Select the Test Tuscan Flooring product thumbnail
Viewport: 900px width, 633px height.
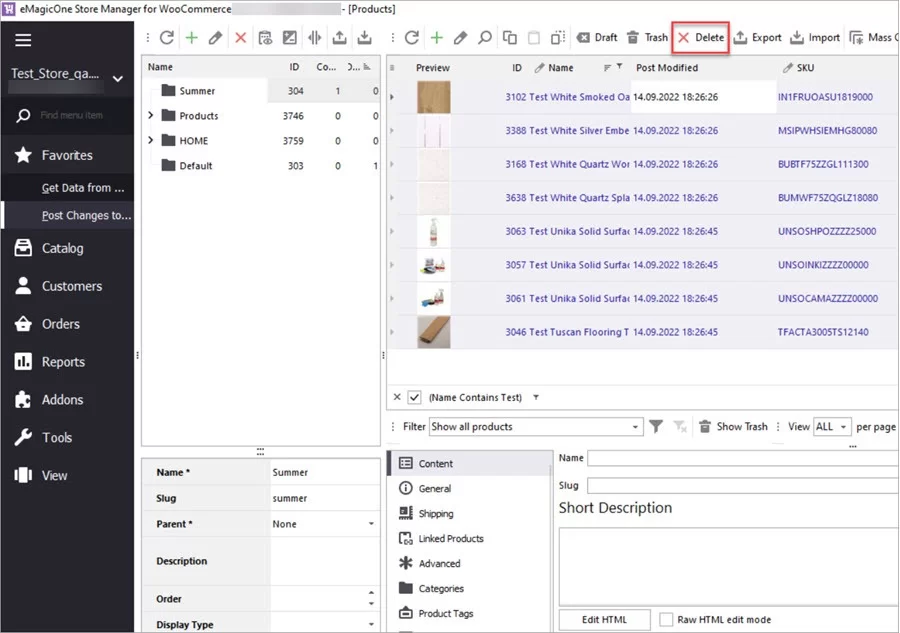tap(433, 331)
